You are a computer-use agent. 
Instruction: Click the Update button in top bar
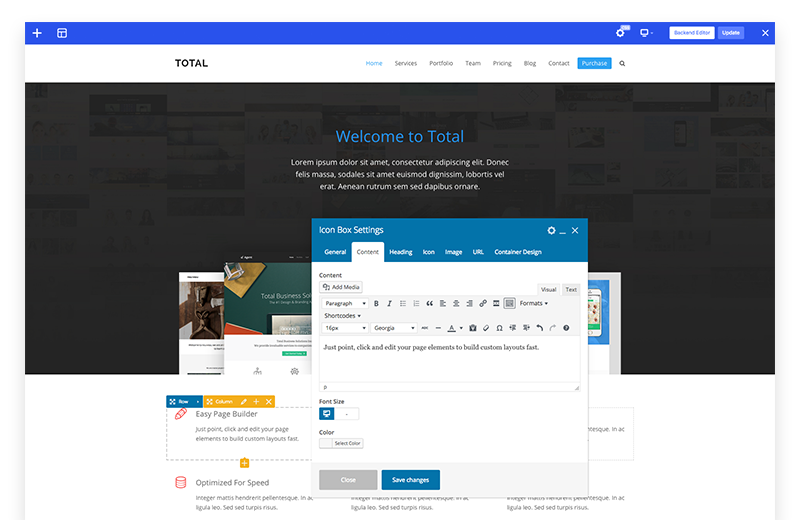[731, 33]
